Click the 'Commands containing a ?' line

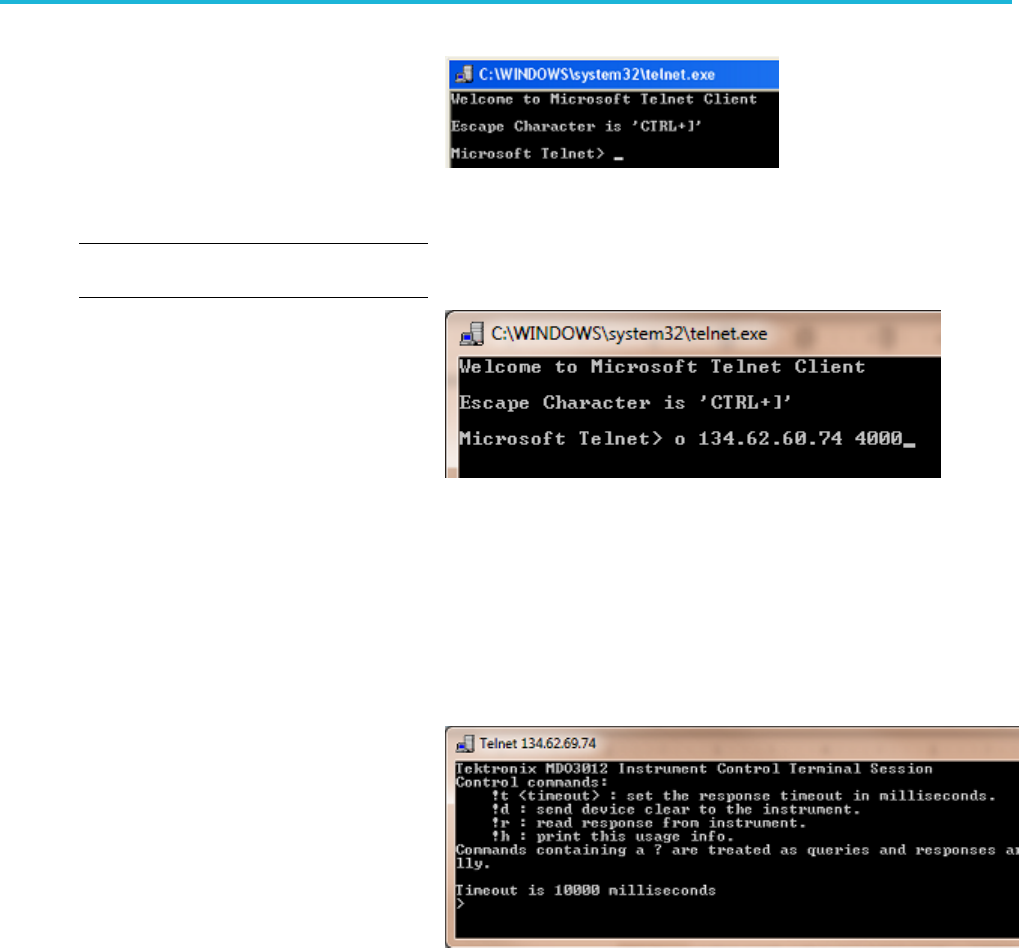click(737, 850)
